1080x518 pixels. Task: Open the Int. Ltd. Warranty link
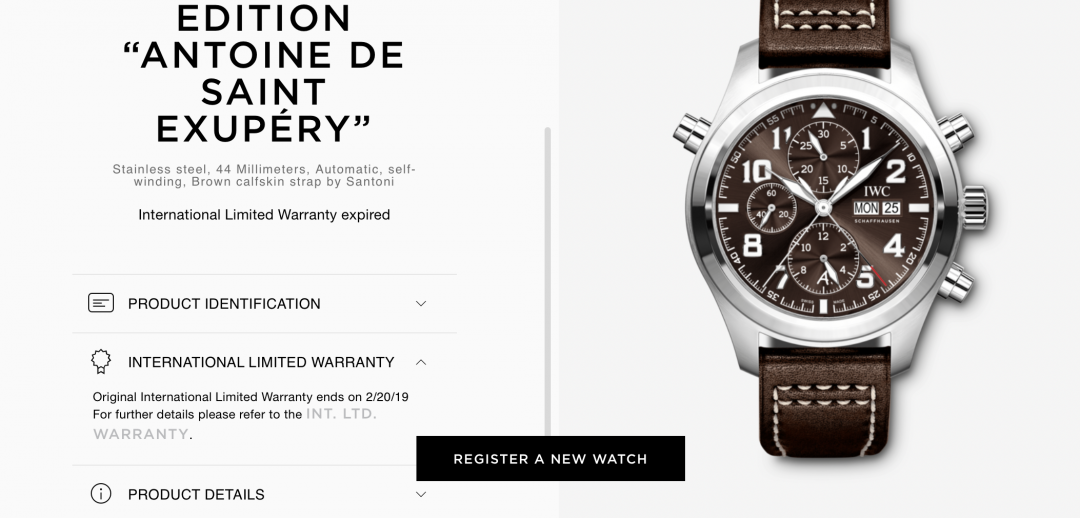(x=235, y=424)
